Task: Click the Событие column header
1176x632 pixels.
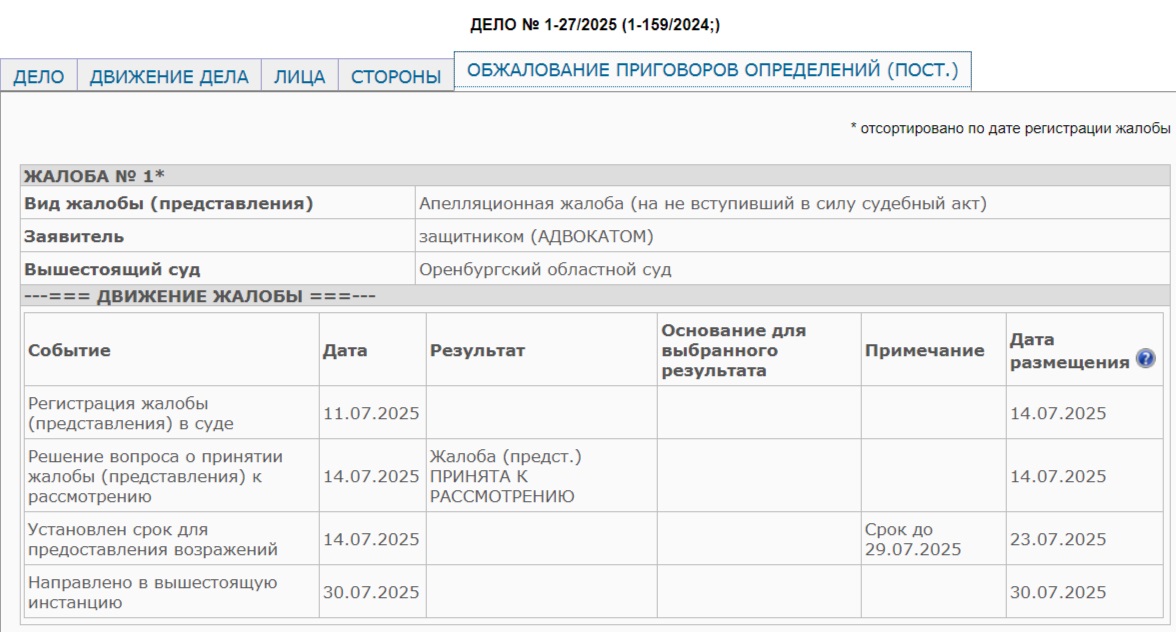Action: point(69,351)
